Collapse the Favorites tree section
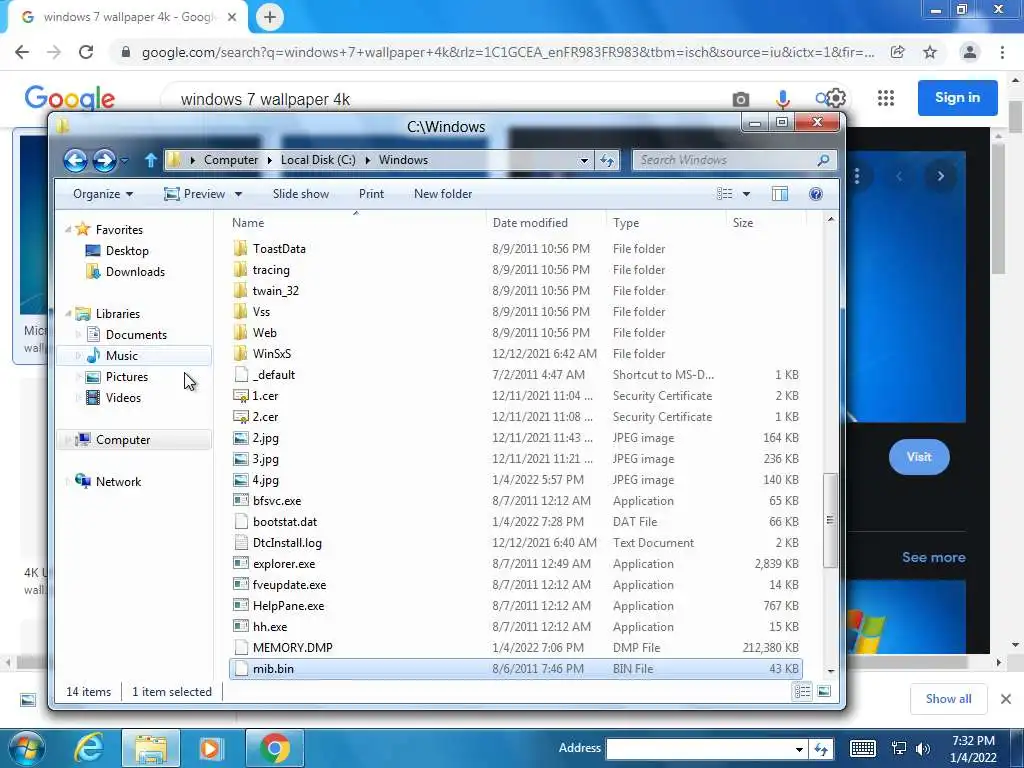 [68, 229]
